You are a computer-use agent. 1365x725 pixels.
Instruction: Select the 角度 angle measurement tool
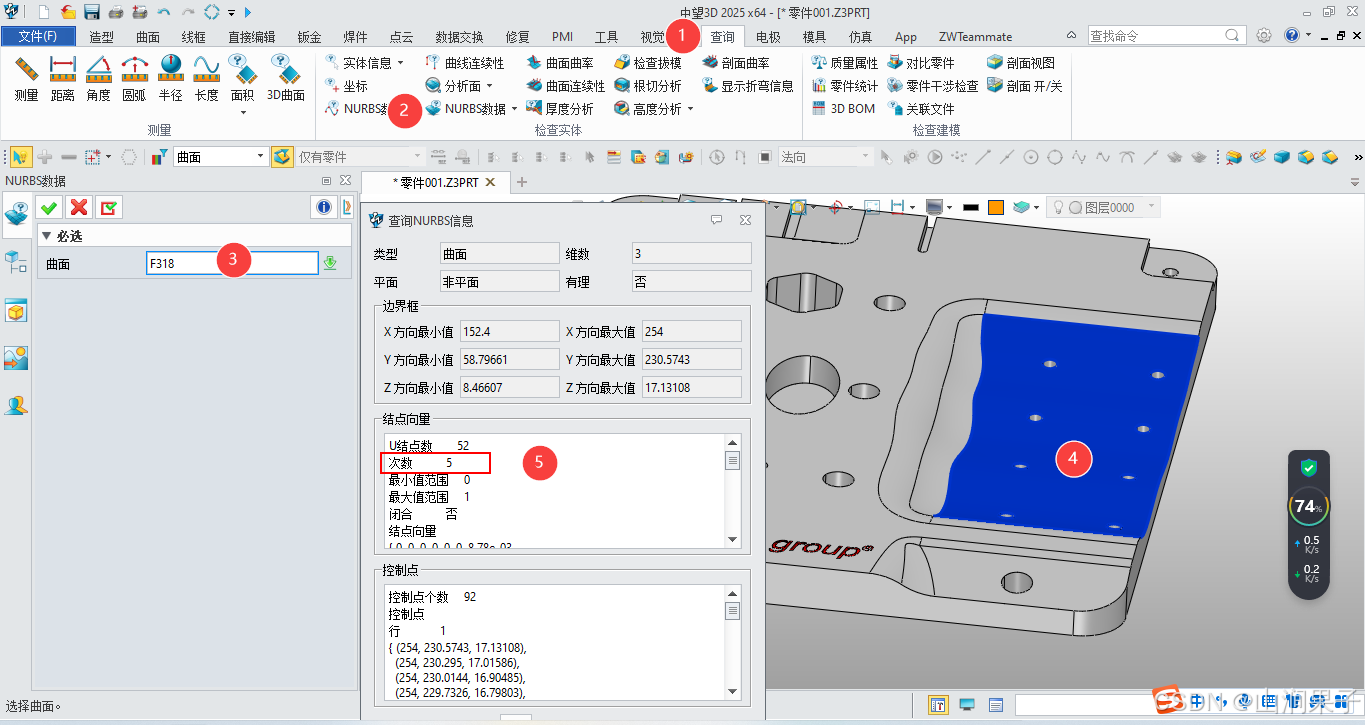(98, 79)
